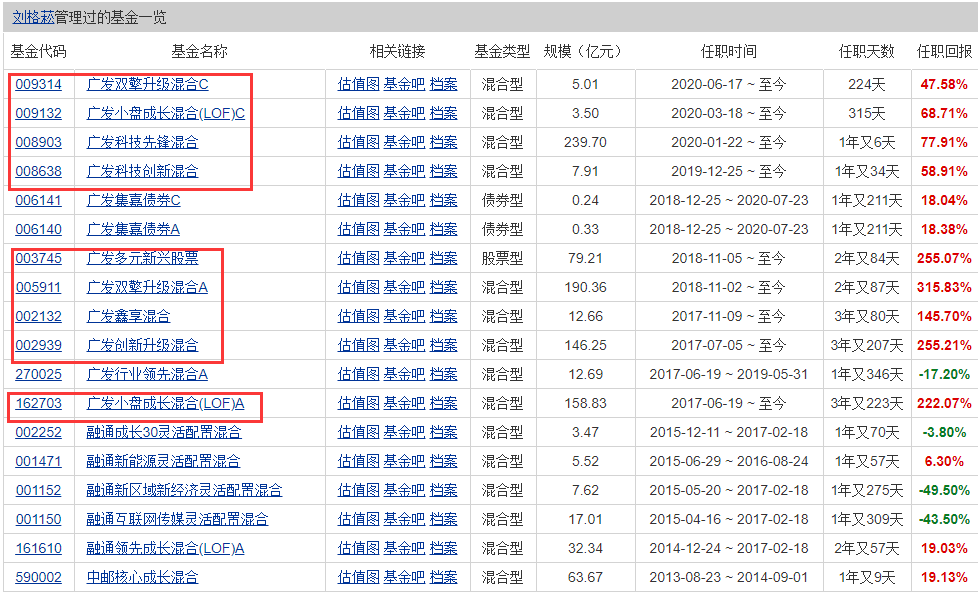978x592 pixels.
Task: Open 广发科技先锋混合 fund link
Action: pyautogui.click(x=143, y=142)
